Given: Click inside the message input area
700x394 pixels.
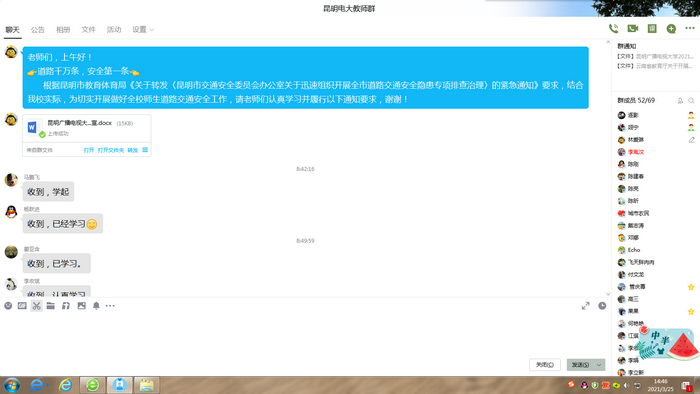Looking at the screenshot, I should [304, 335].
